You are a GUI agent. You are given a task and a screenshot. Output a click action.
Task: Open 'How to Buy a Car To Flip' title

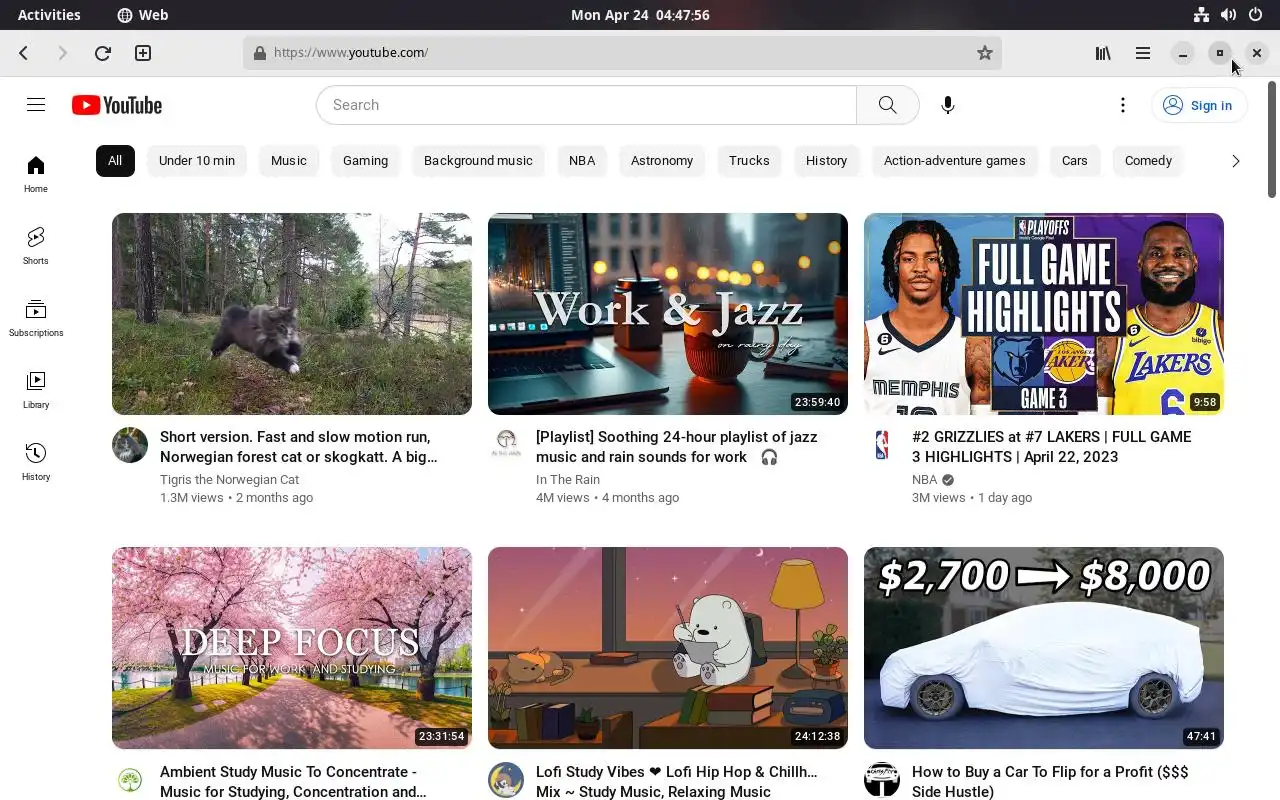click(x=1050, y=782)
